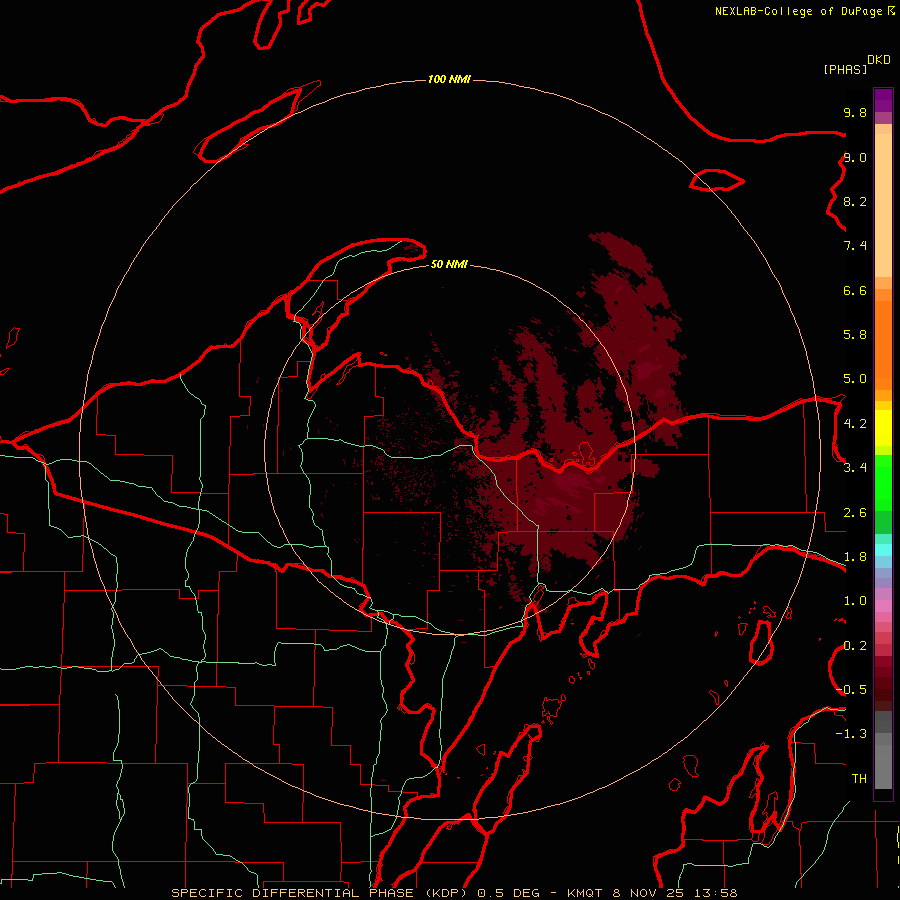Screen dimensions: 900x900
Task: Click the 1.8 scale value
Action: point(855,557)
